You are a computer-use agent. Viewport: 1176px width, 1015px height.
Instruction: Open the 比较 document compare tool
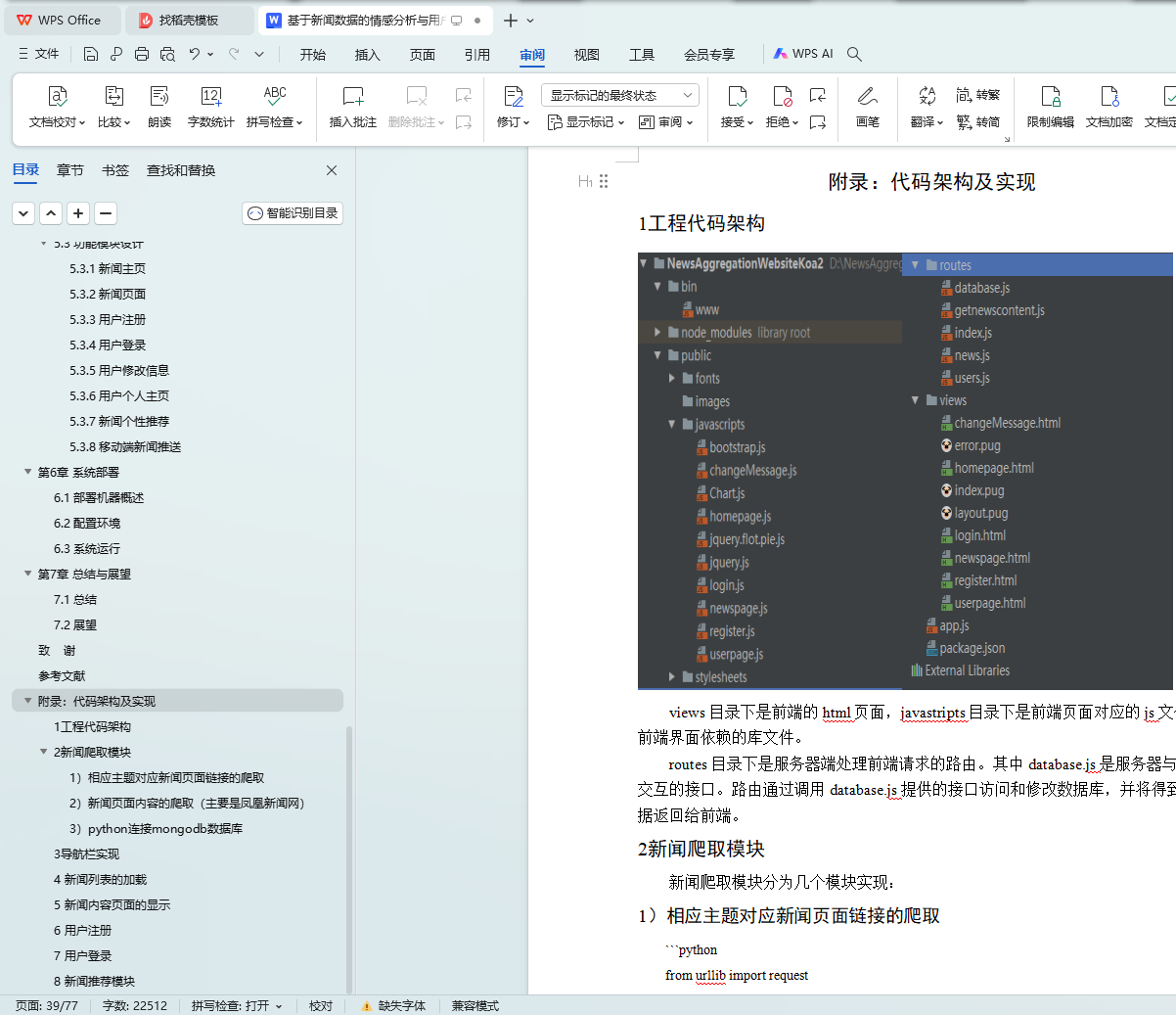coord(113,108)
